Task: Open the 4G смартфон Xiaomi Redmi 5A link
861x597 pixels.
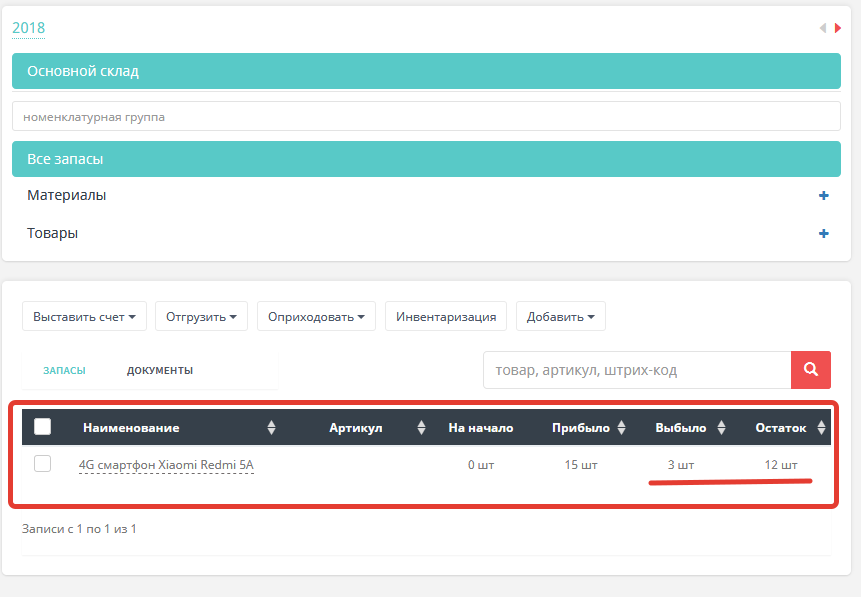Action: coord(166,465)
